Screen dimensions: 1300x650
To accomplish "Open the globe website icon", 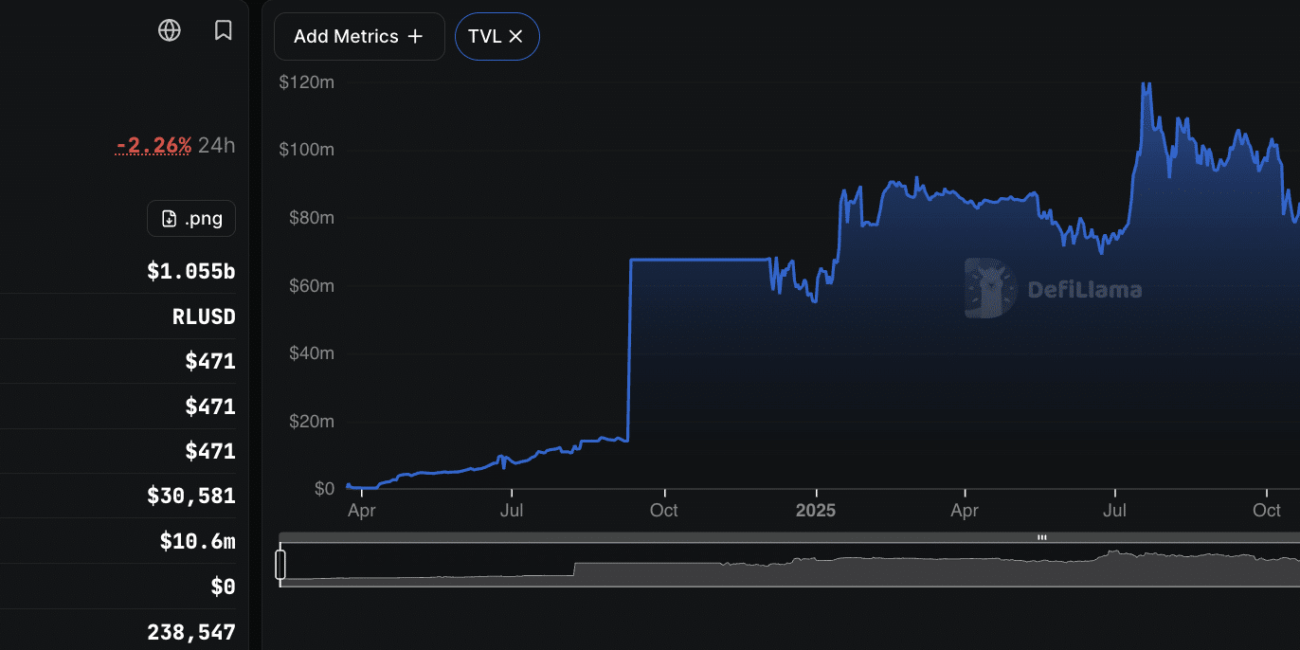I will point(170,31).
